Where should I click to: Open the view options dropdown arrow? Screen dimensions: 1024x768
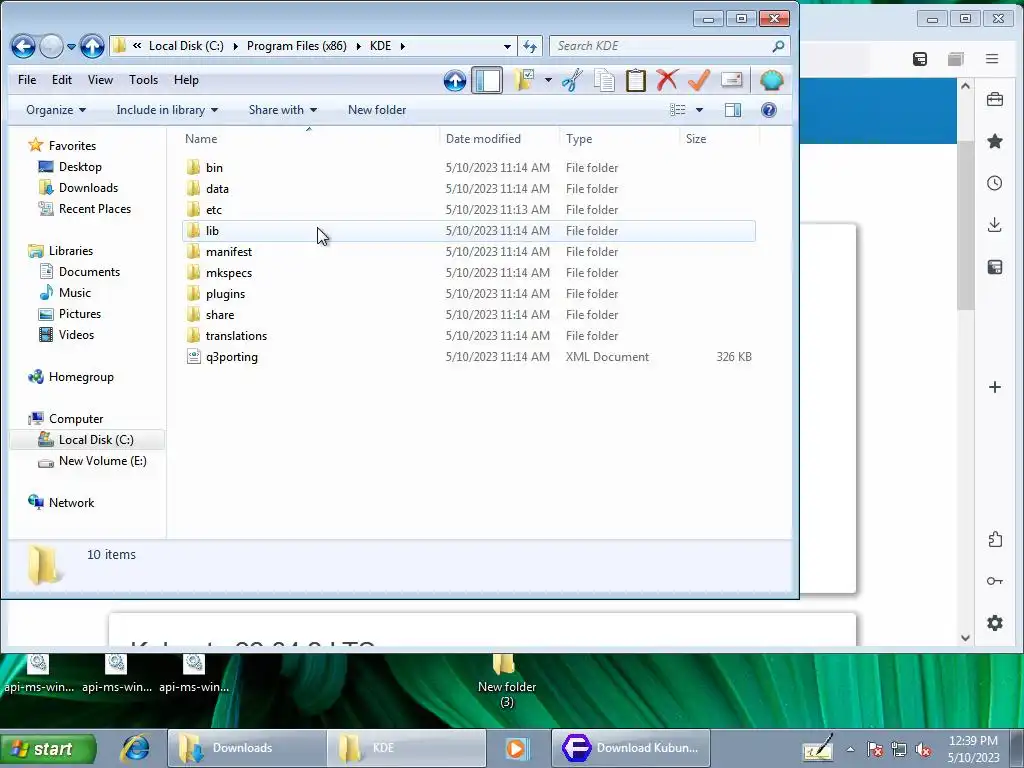tap(699, 110)
